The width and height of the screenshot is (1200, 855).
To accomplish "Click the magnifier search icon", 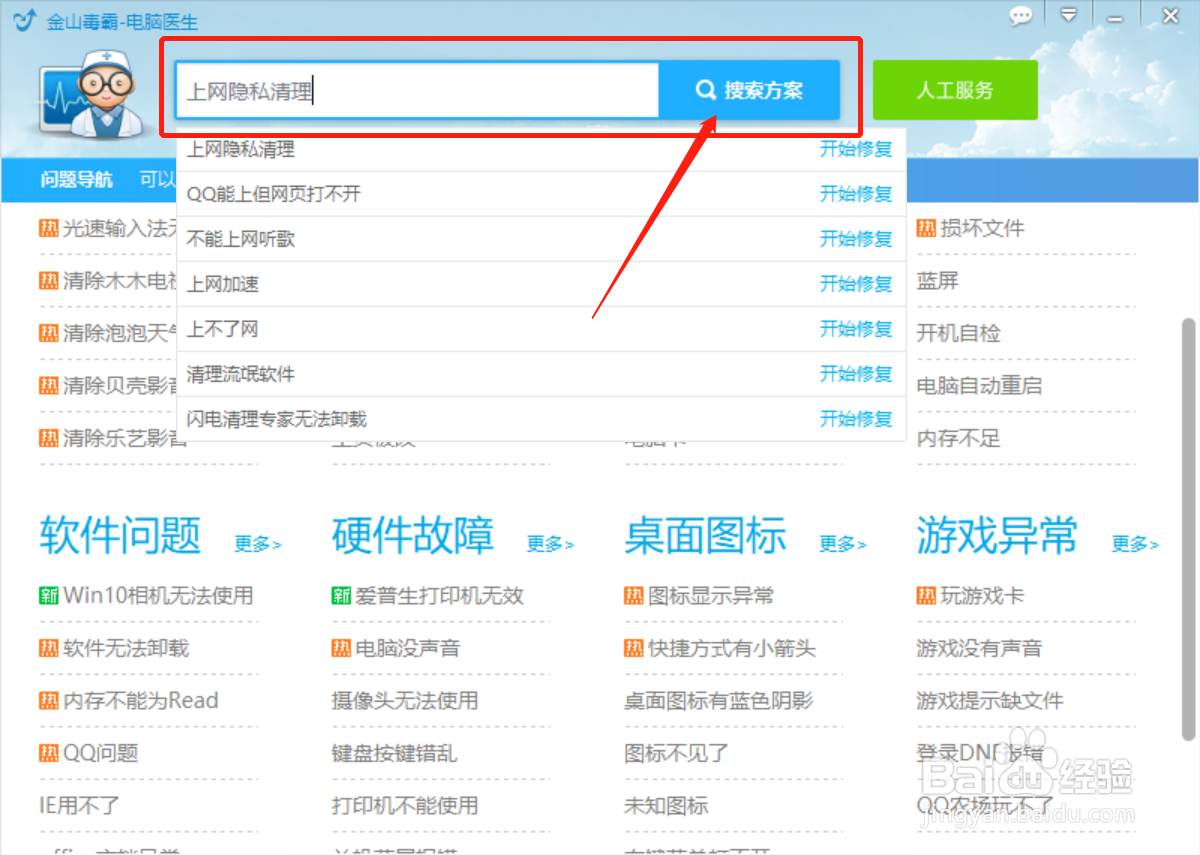I will click(705, 91).
